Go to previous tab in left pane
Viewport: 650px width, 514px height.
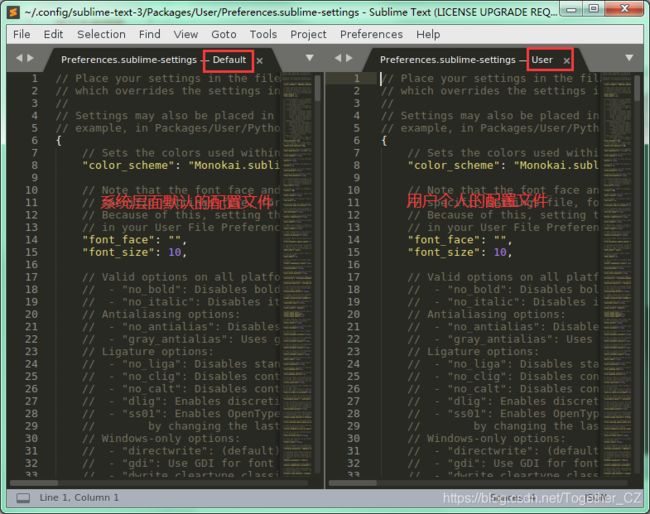(x=19, y=58)
